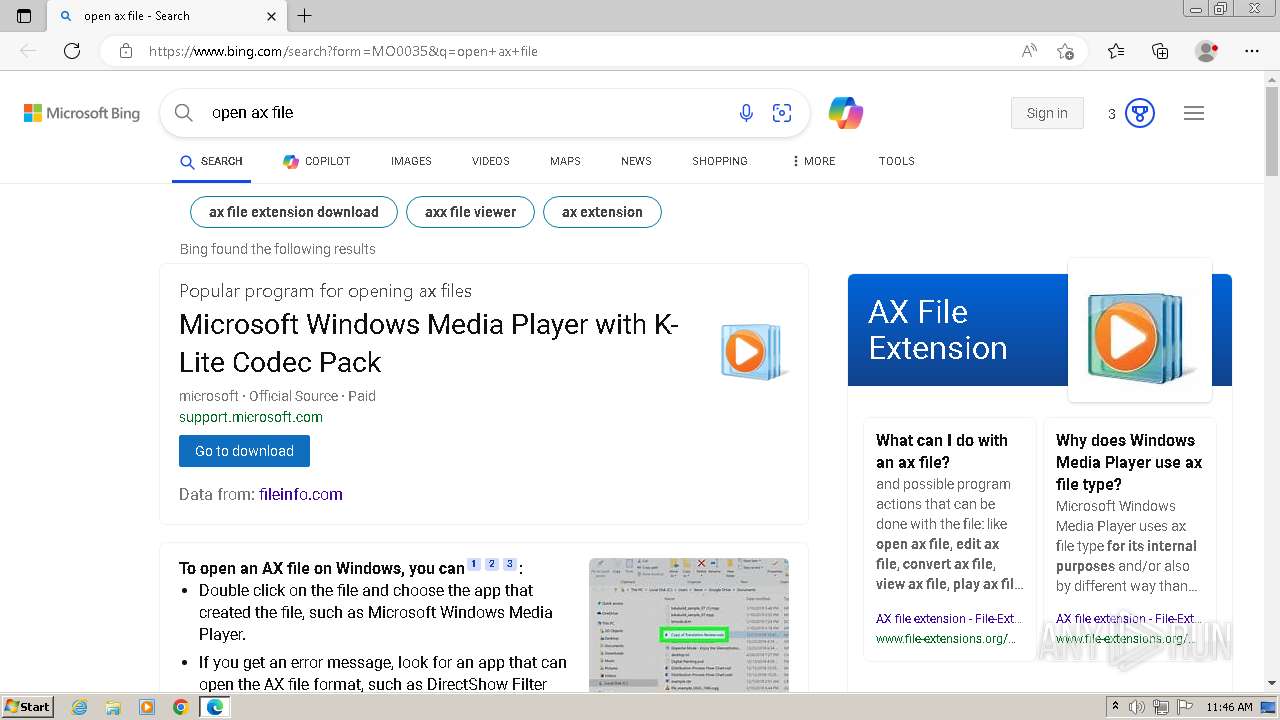Screen dimensions: 1280x720
Task: Click the browser refresh icon
Action: pyautogui.click(x=72, y=51)
